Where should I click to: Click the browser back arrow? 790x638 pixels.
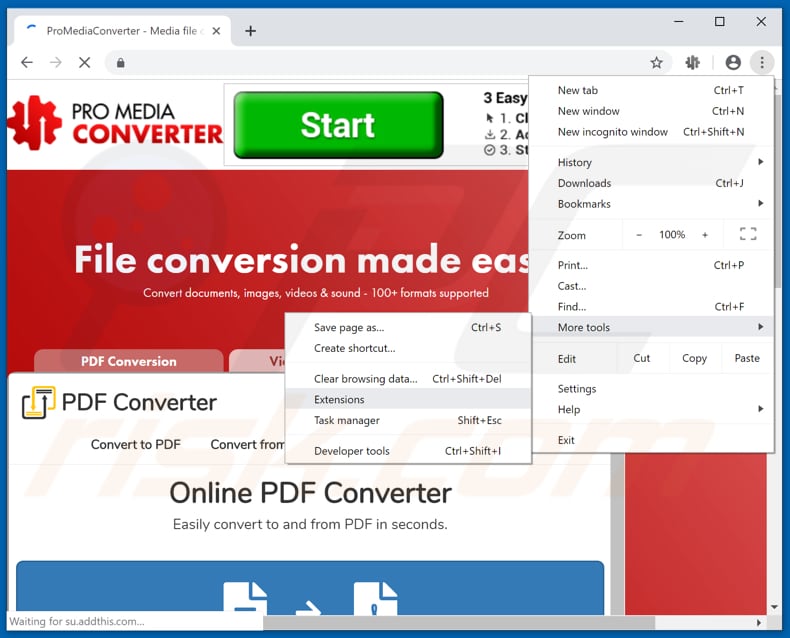point(27,62)
